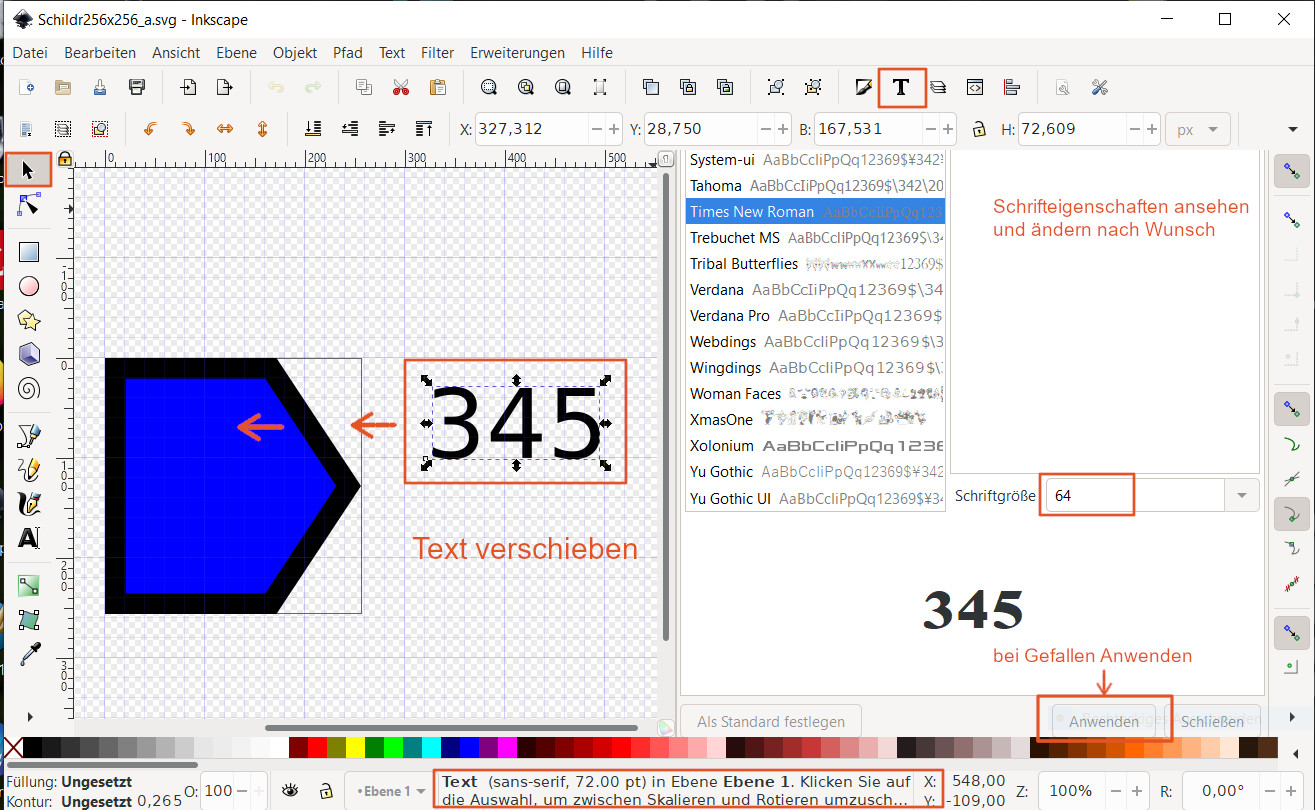Toggle layer visibility eye icon
Viewport: 1315px width, 810px height.
coord(290,791)
